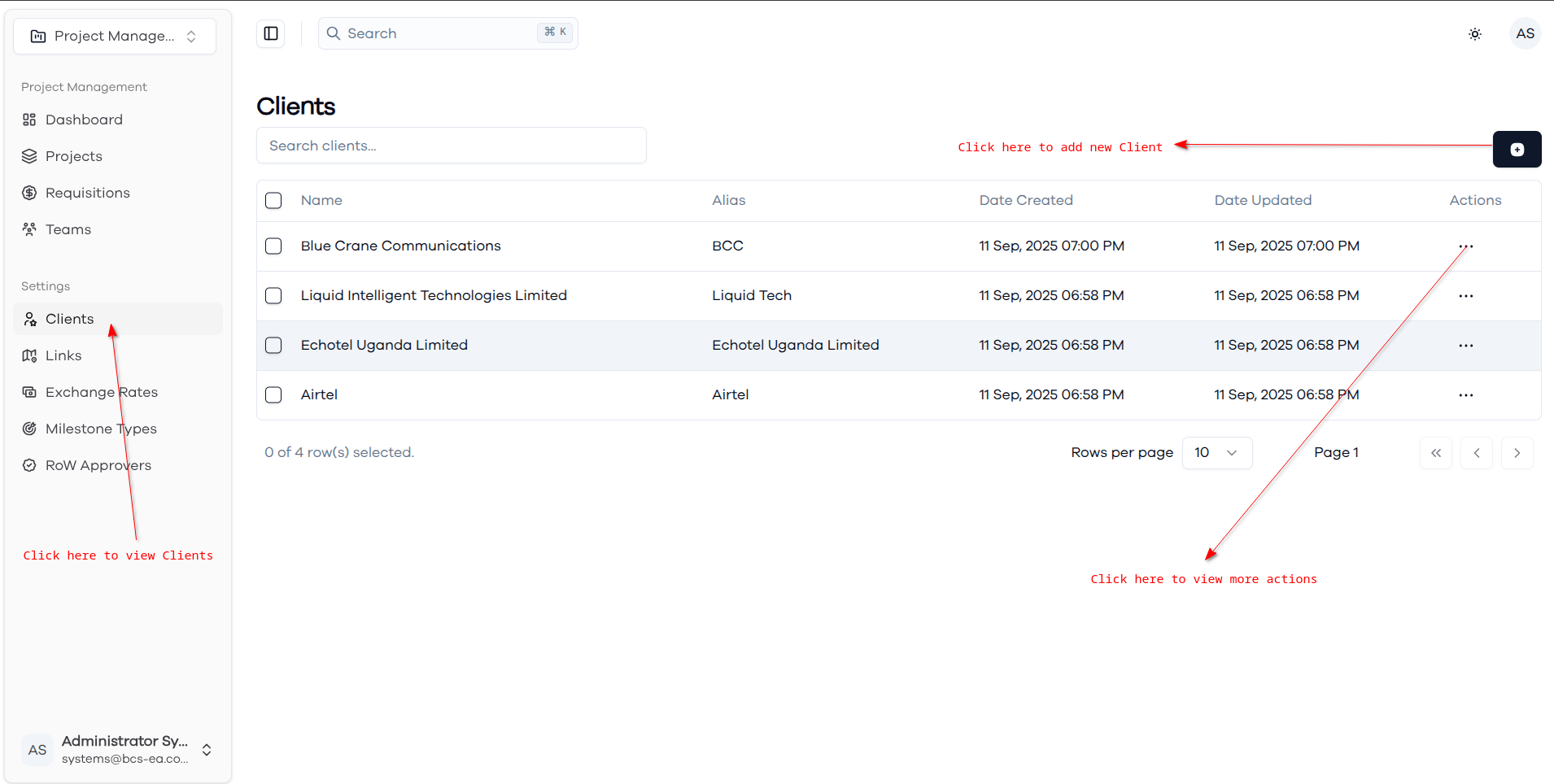Click the Name column header
This screenshot has height=784, width=1554.
tap(321, 200)
